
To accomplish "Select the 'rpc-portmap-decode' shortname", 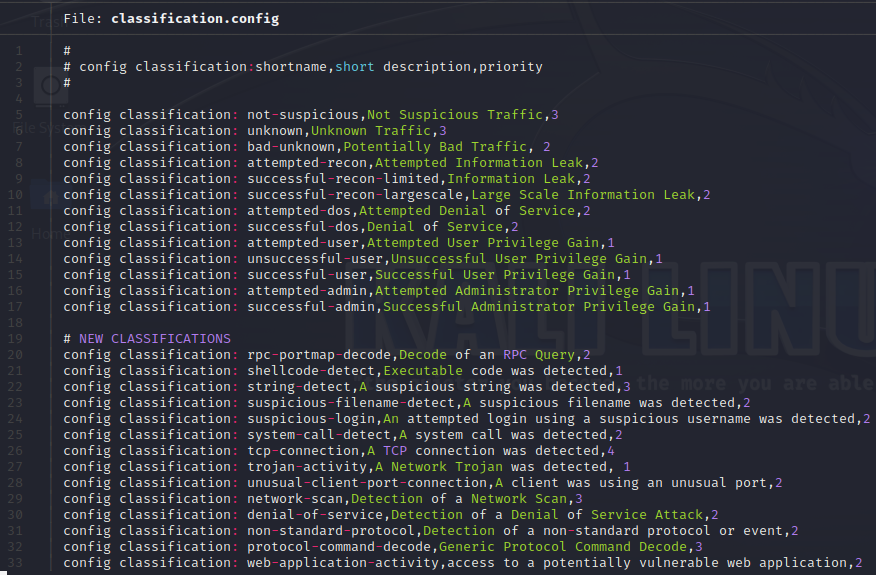I will [319, 355].
